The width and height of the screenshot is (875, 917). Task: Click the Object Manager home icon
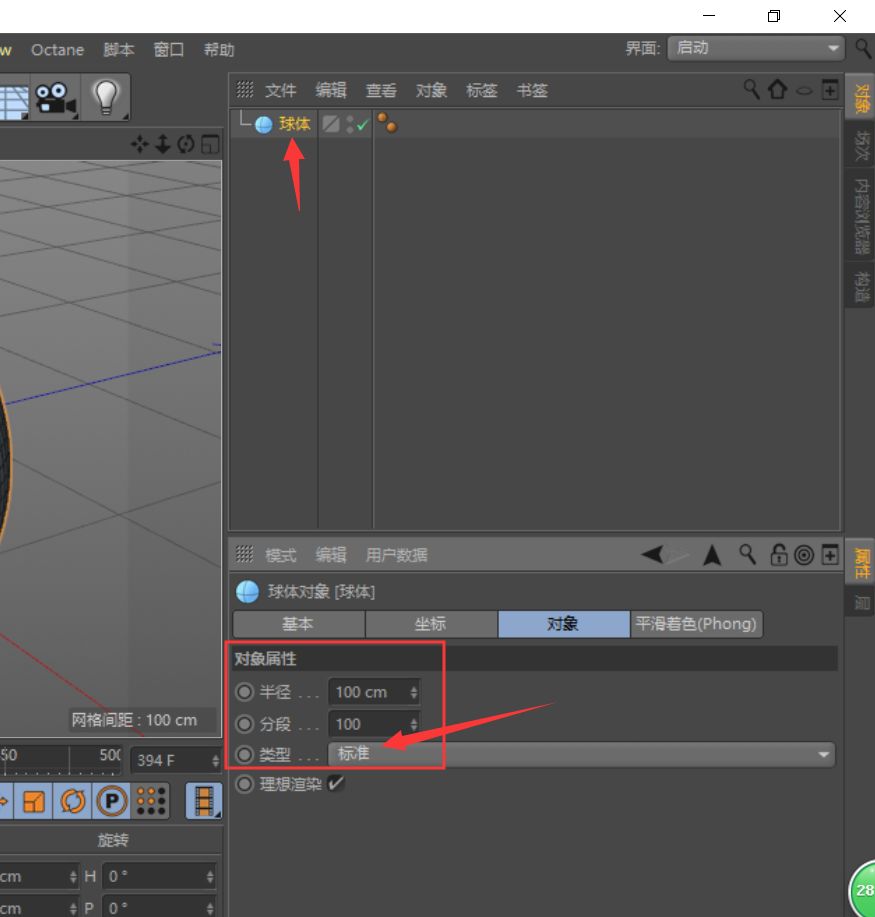click(777, 89)
